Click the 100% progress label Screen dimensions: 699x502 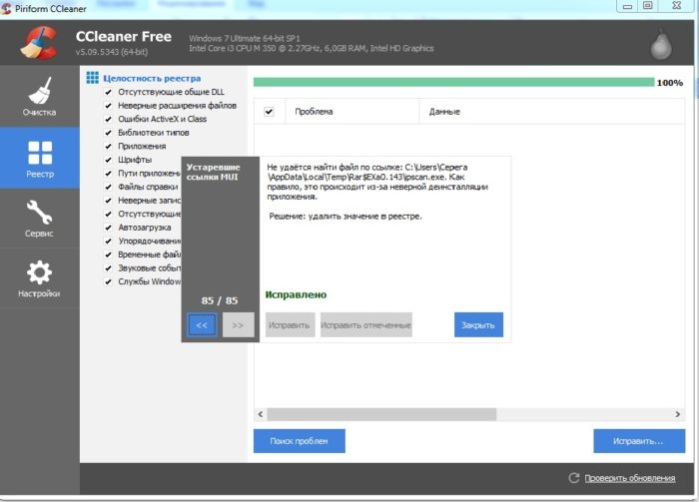pos(670,82)
